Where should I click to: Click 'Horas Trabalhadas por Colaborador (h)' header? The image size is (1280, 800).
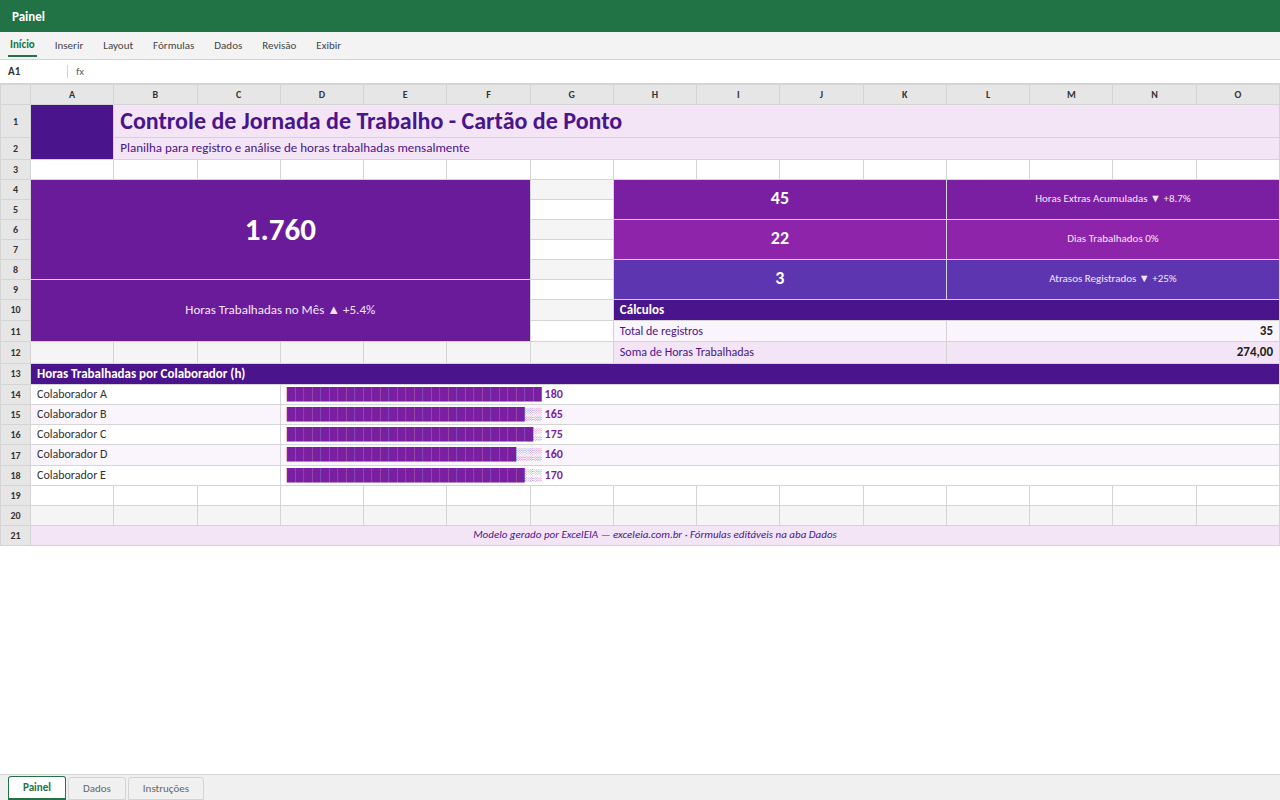pos(655,374)
